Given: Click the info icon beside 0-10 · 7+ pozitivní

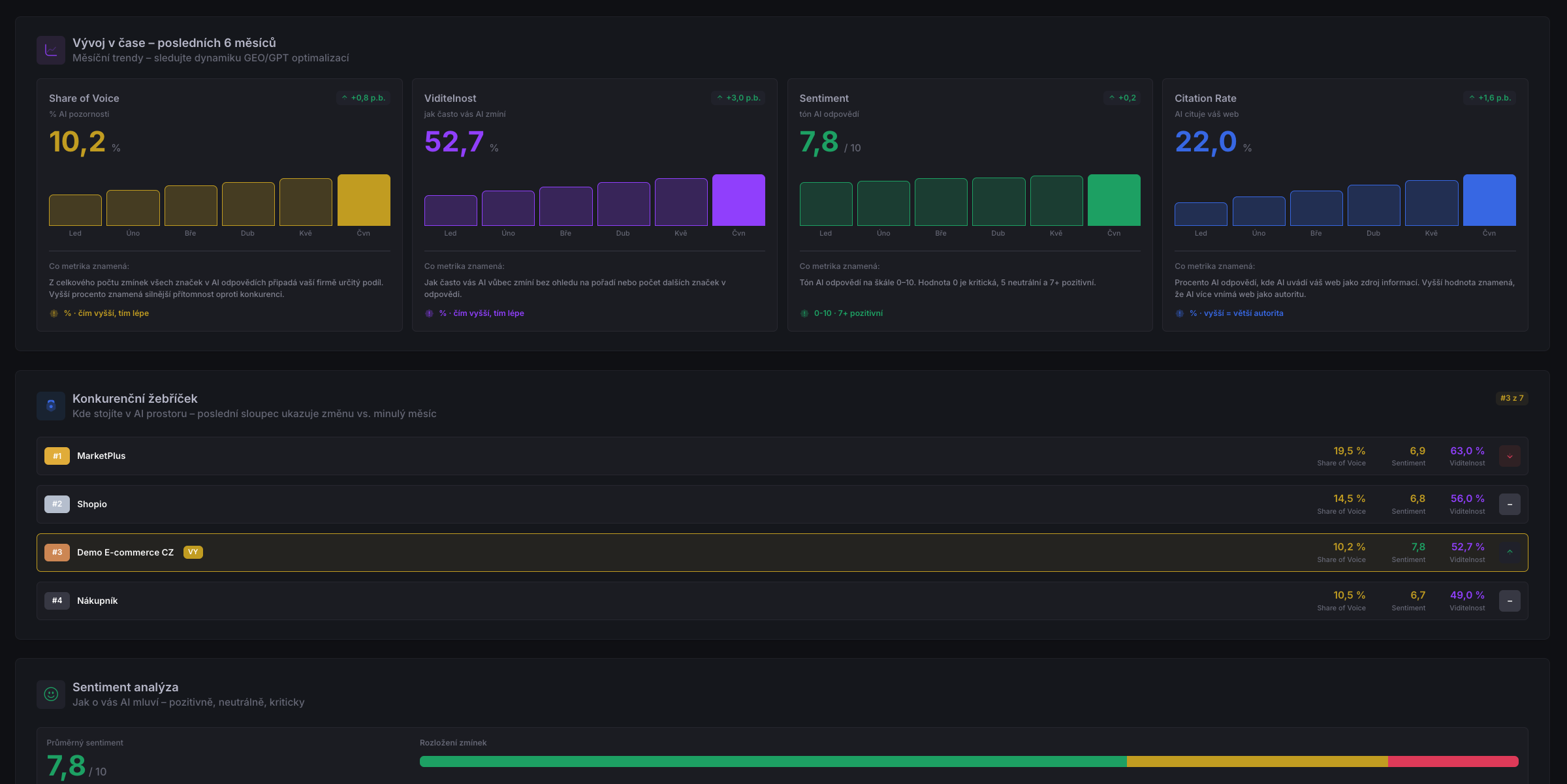Looking at the screenshot, I should point(804,313).
